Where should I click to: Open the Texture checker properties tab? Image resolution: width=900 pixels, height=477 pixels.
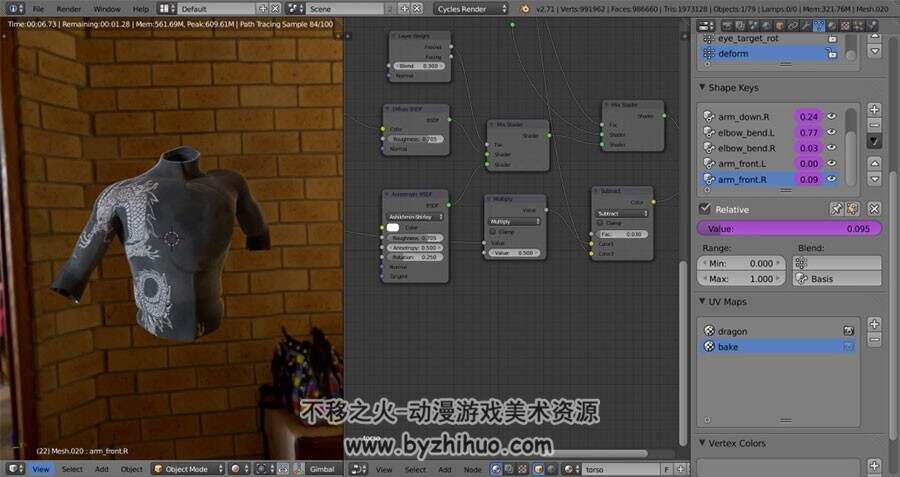(x=845, y=25)
